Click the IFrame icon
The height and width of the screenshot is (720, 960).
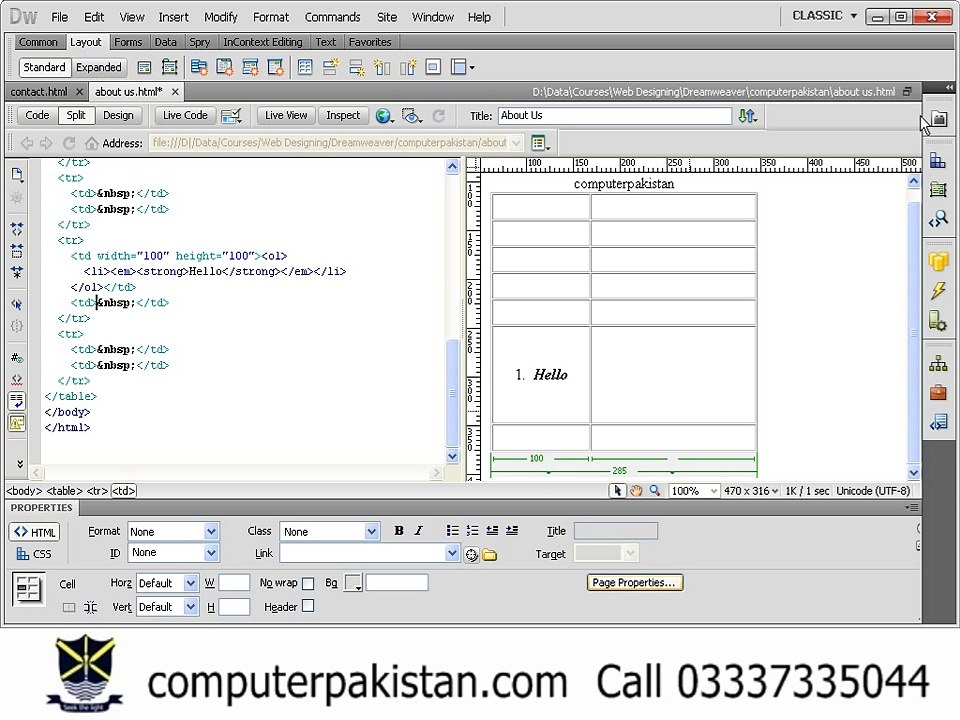click(433, 67)
